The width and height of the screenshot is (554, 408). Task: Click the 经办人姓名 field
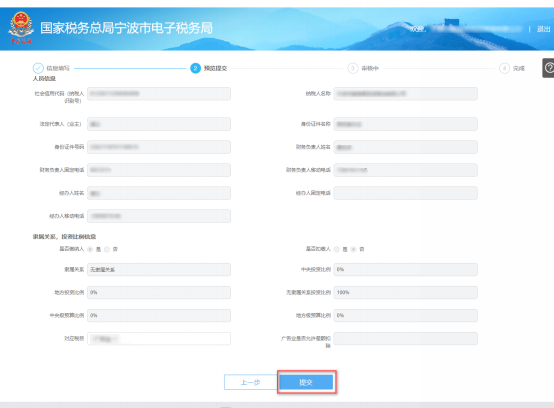[x=159, y=193]
